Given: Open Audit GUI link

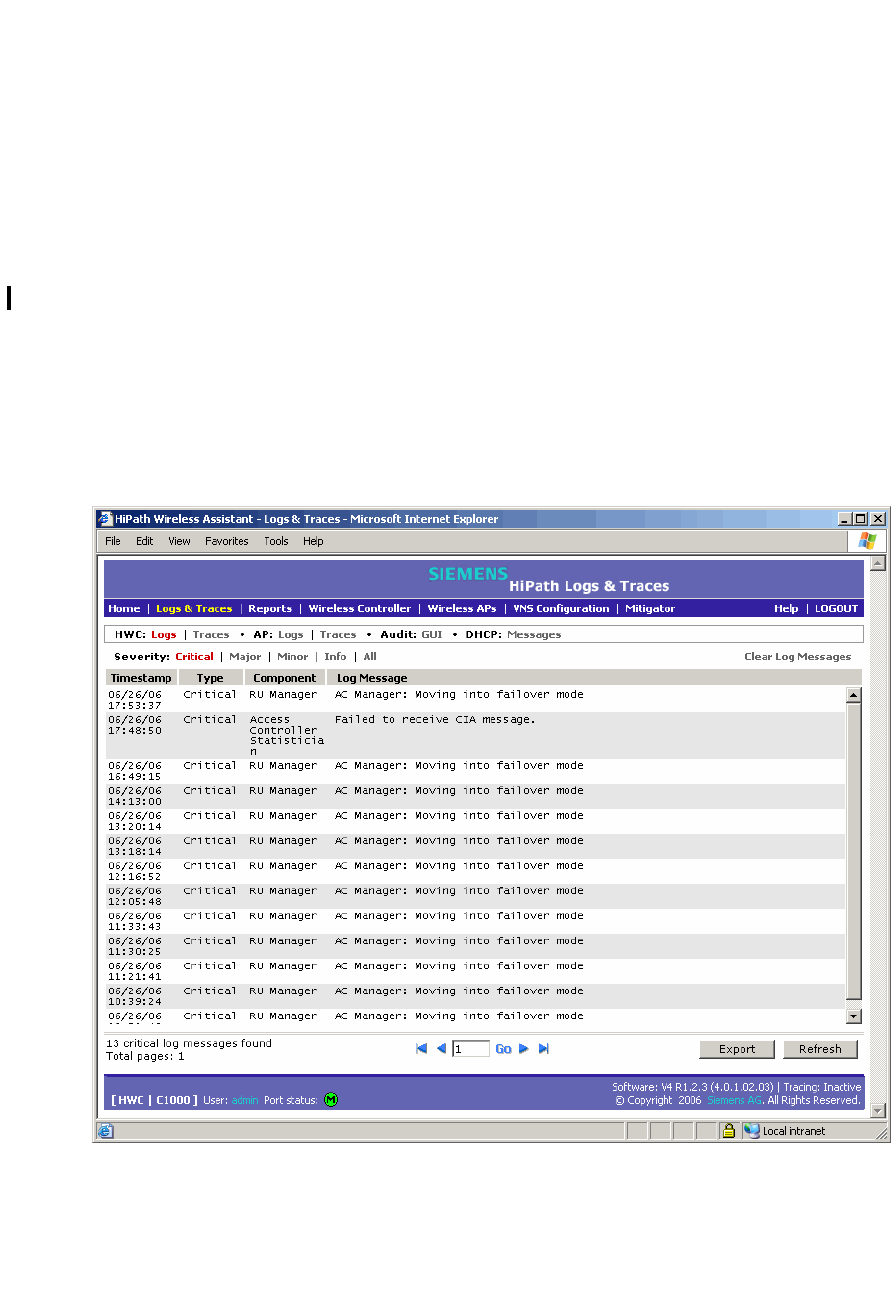Looking at the screenshot, I should pos(432,634).
